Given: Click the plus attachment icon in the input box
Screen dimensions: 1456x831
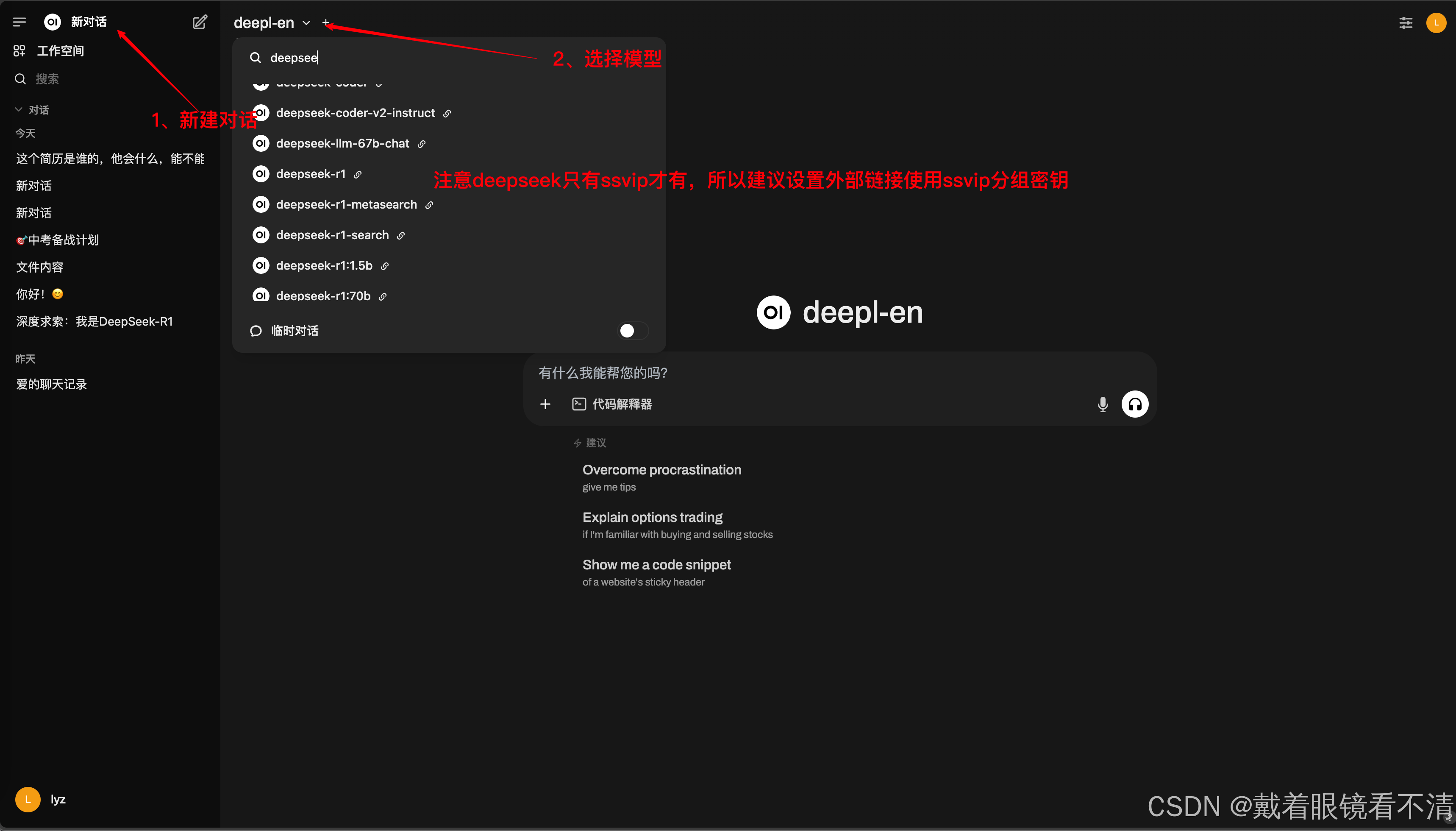Looking at the screenshot, I should 545,404.
